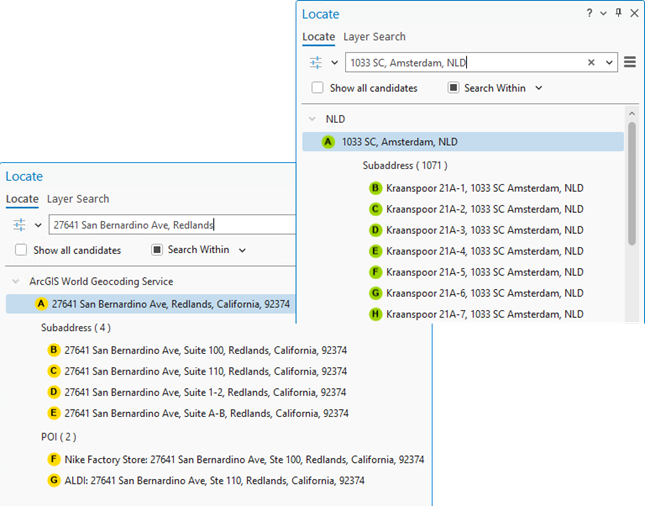
Task: Toggle auto-hide pin on Locate pane
Action: click(x=618, y=13)
